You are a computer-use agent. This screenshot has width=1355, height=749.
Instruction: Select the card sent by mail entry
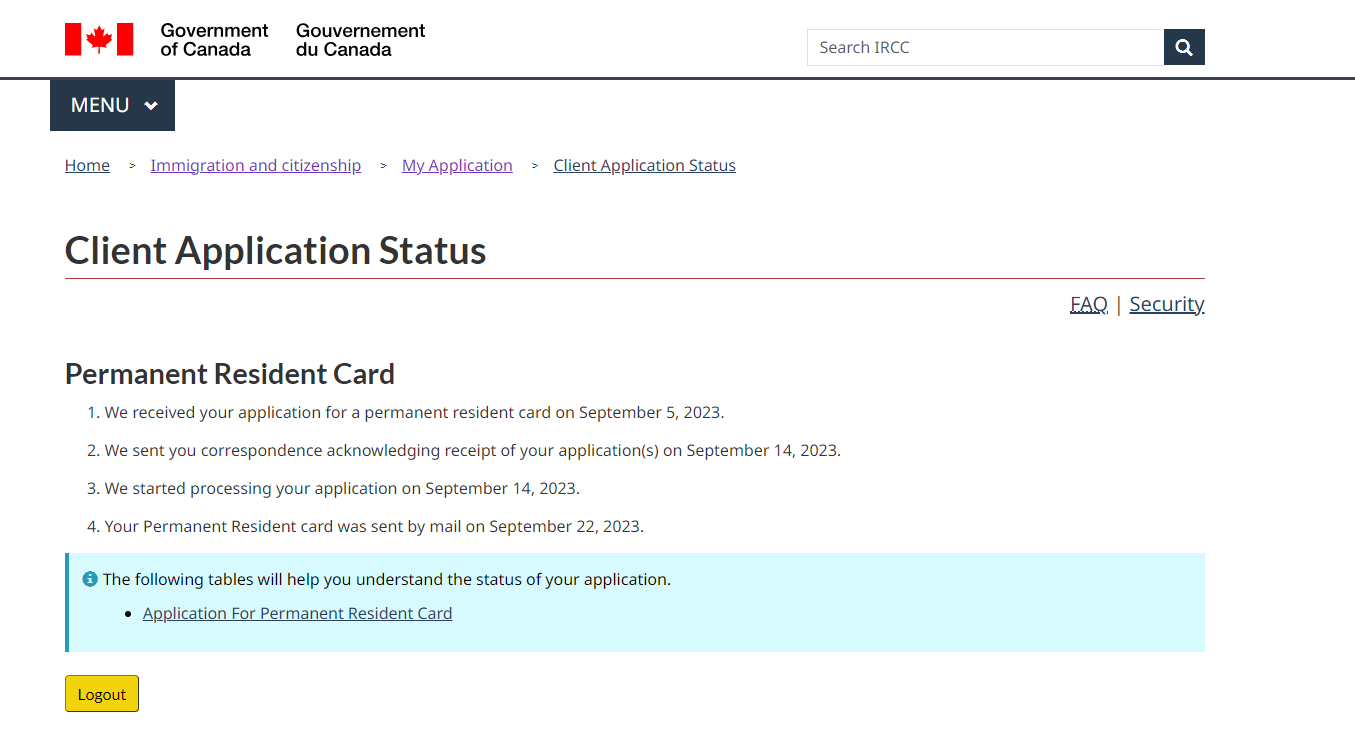(373, 526)
